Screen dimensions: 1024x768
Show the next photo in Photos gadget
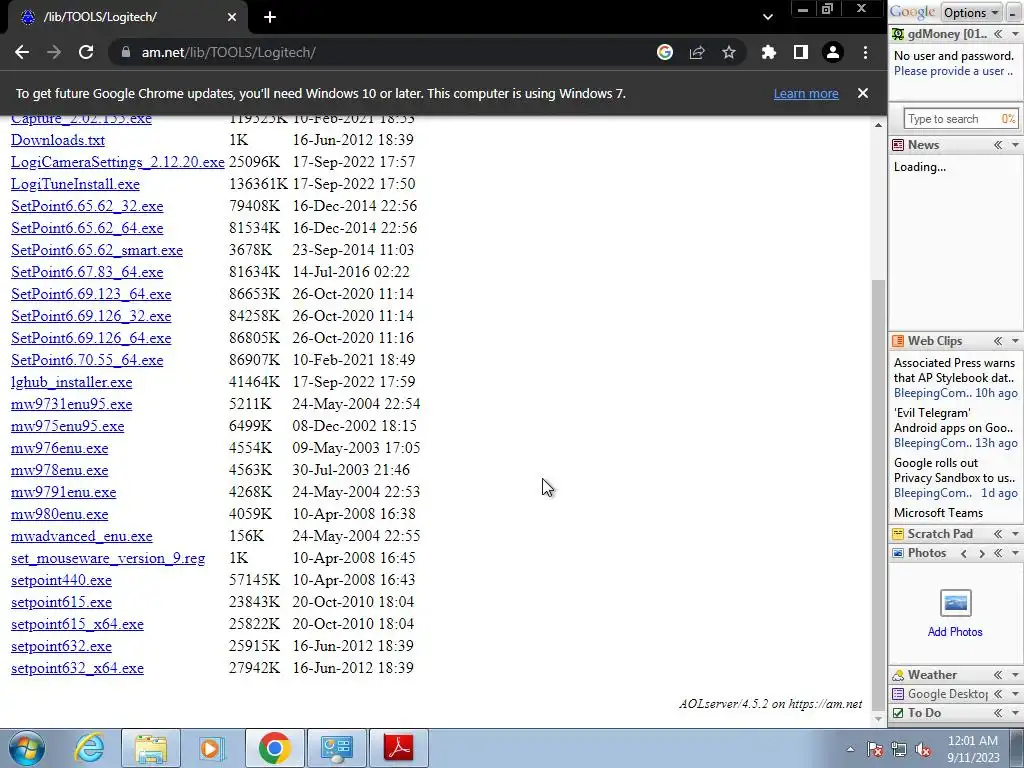click(x=981, y=553)
